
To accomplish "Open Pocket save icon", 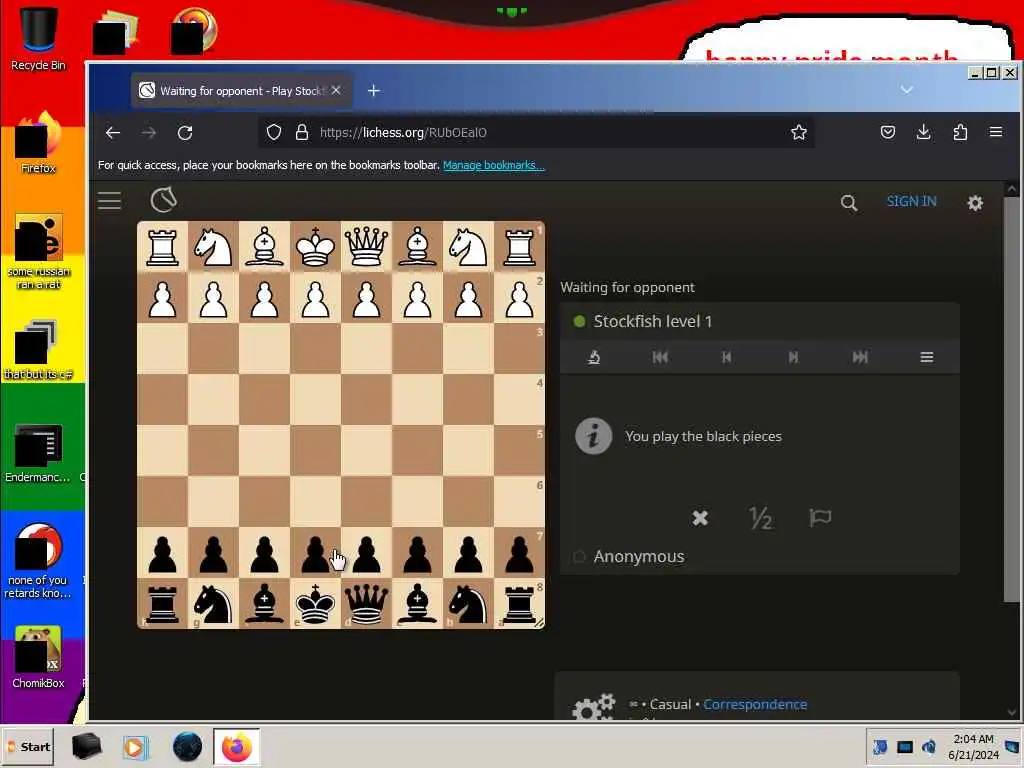I will coord(888,133).
